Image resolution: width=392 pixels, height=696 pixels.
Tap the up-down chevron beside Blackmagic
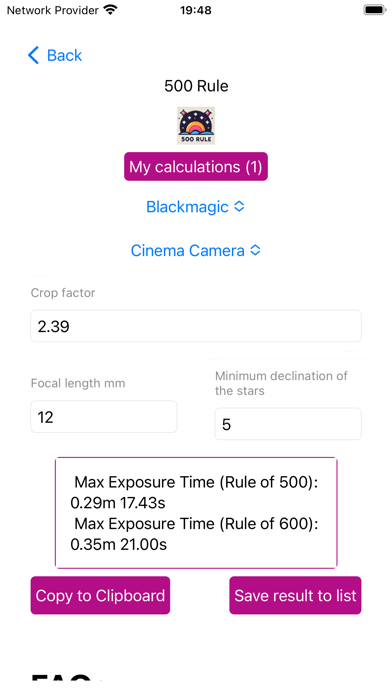[239, 206]
